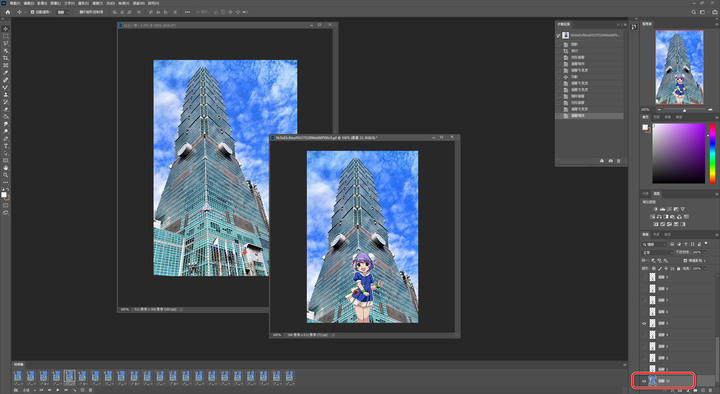The width and height of the screenshot is (720, 394).
Task: Duplicate selected frame in the timeline
Action: (82, 390)
